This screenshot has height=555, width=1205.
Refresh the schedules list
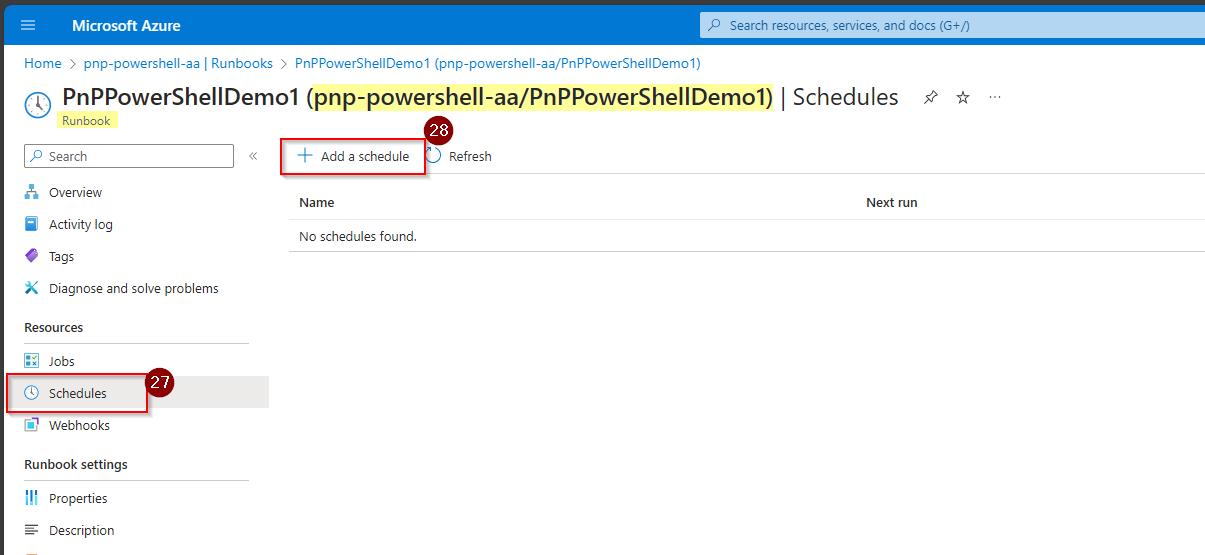(x=459, y=156)
